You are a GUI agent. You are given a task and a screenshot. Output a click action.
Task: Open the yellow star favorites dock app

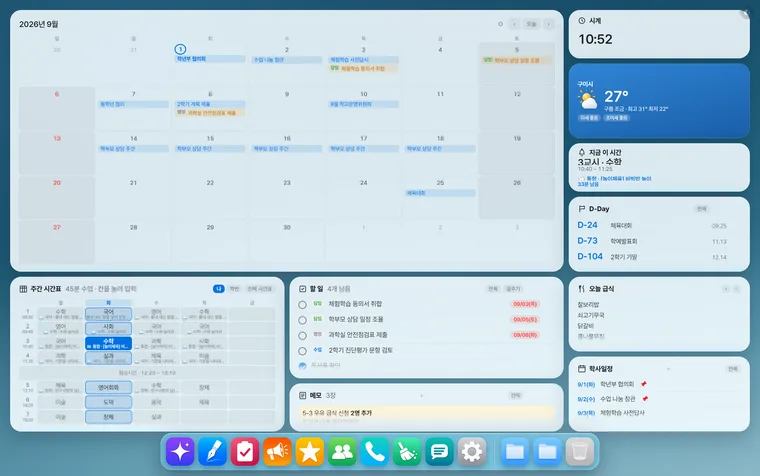pyautogui.click(x=310, y=452)
